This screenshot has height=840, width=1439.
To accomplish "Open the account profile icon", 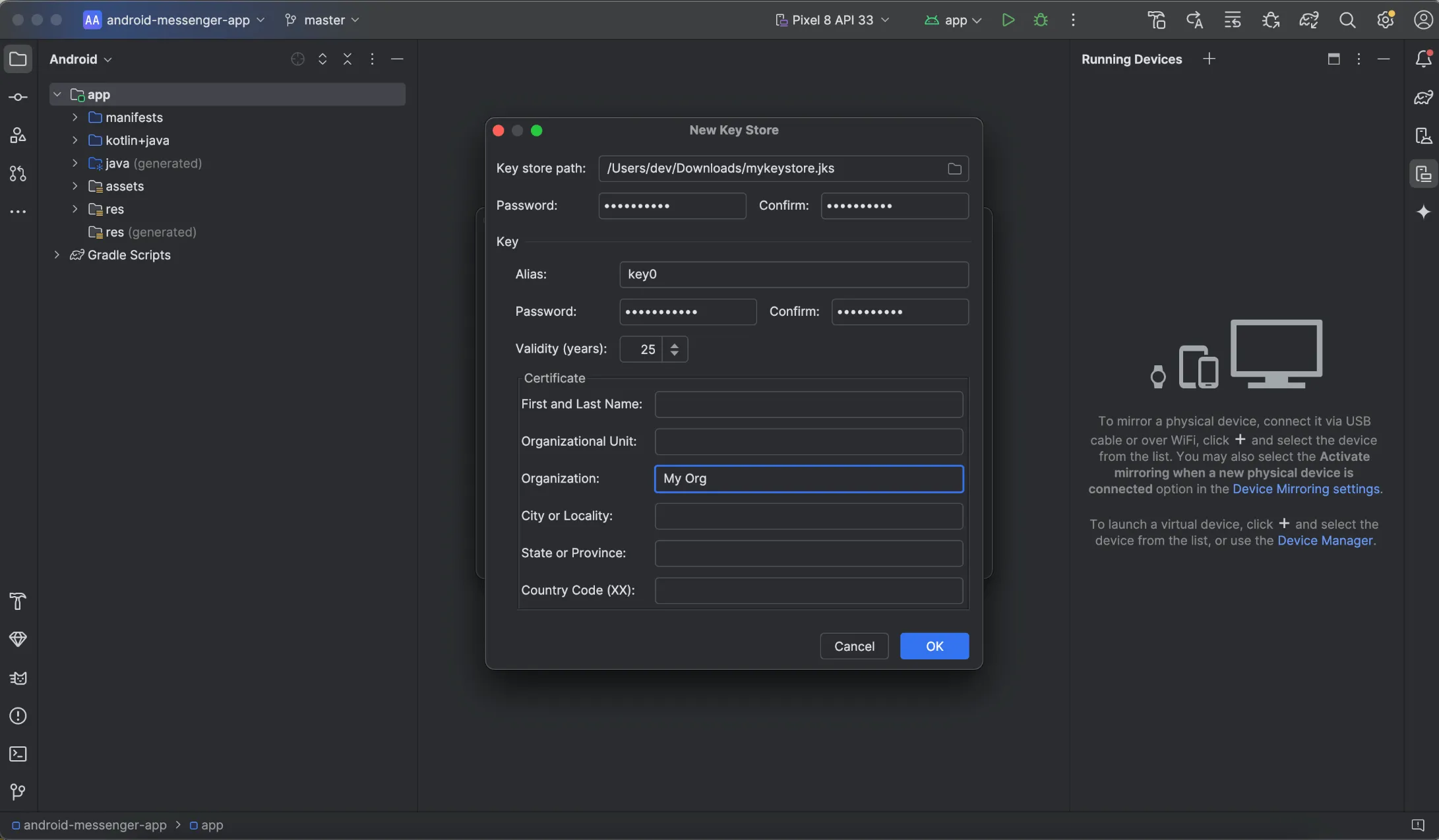I will point(1423,20).
